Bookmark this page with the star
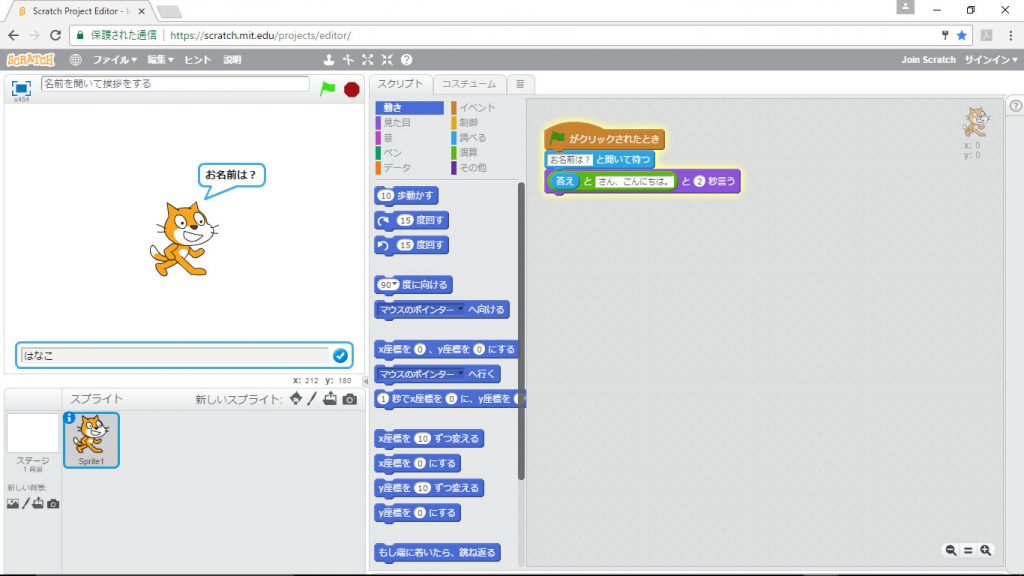This screenshot has height=576, width=1024. click(x=961, y=35)
